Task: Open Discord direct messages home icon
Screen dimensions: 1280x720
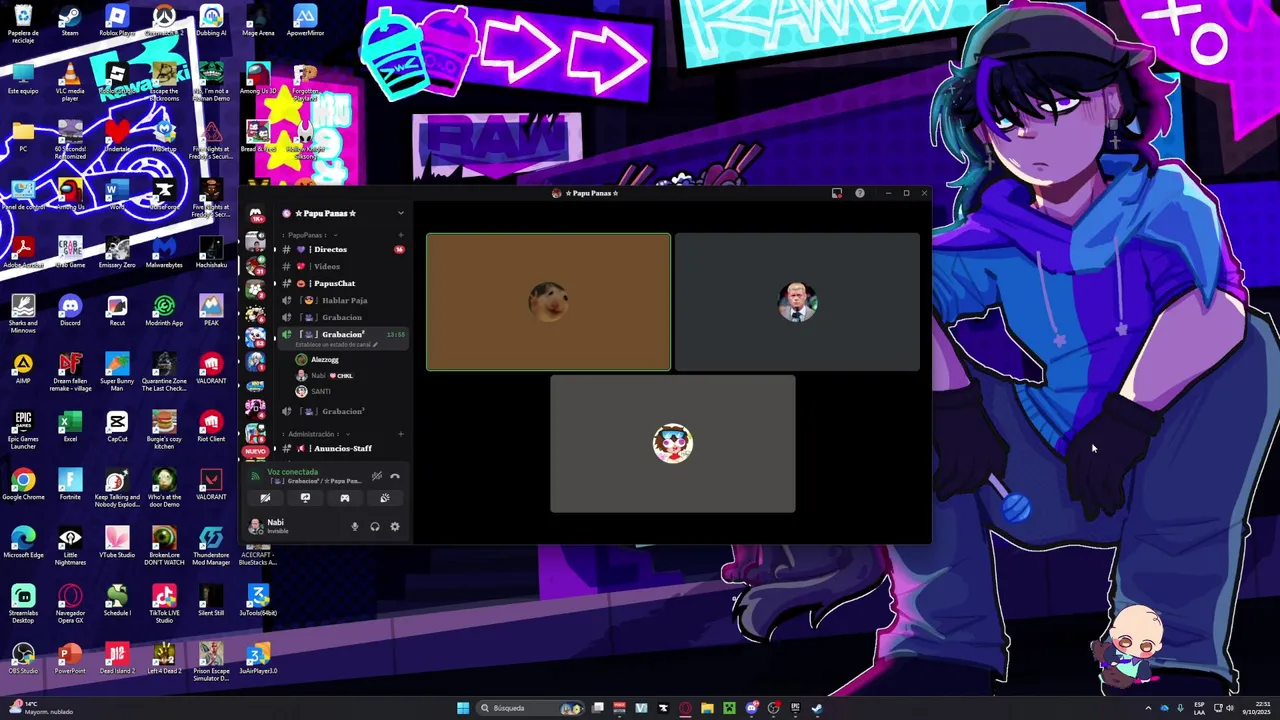Action: (x=256, y=213)
